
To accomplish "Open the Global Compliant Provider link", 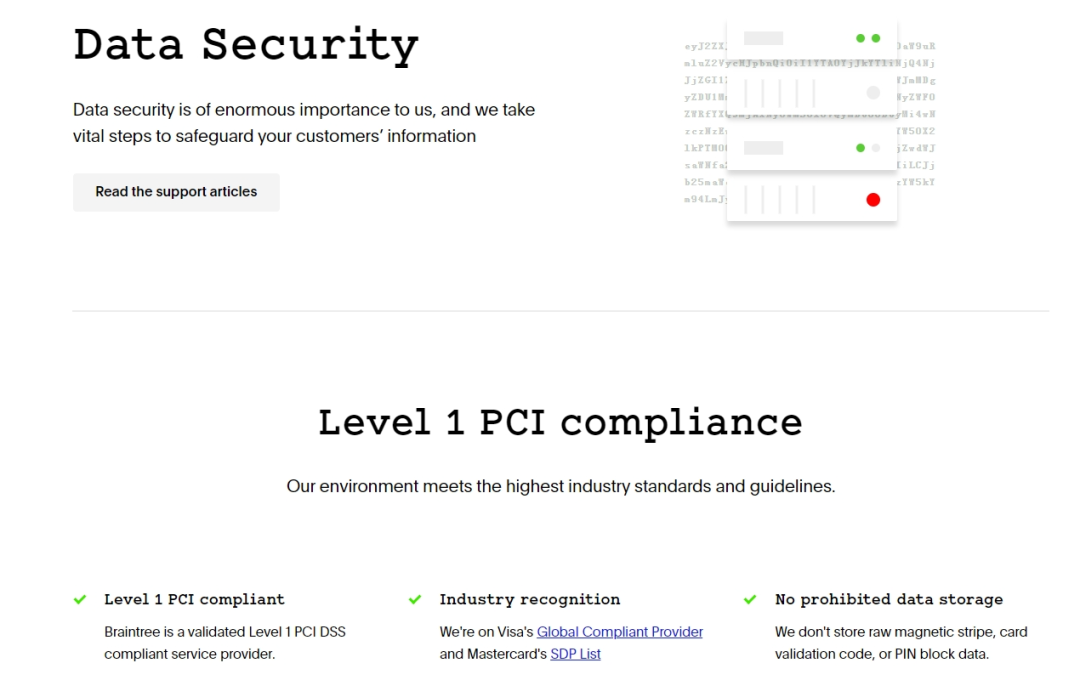I will click(619, 632).
